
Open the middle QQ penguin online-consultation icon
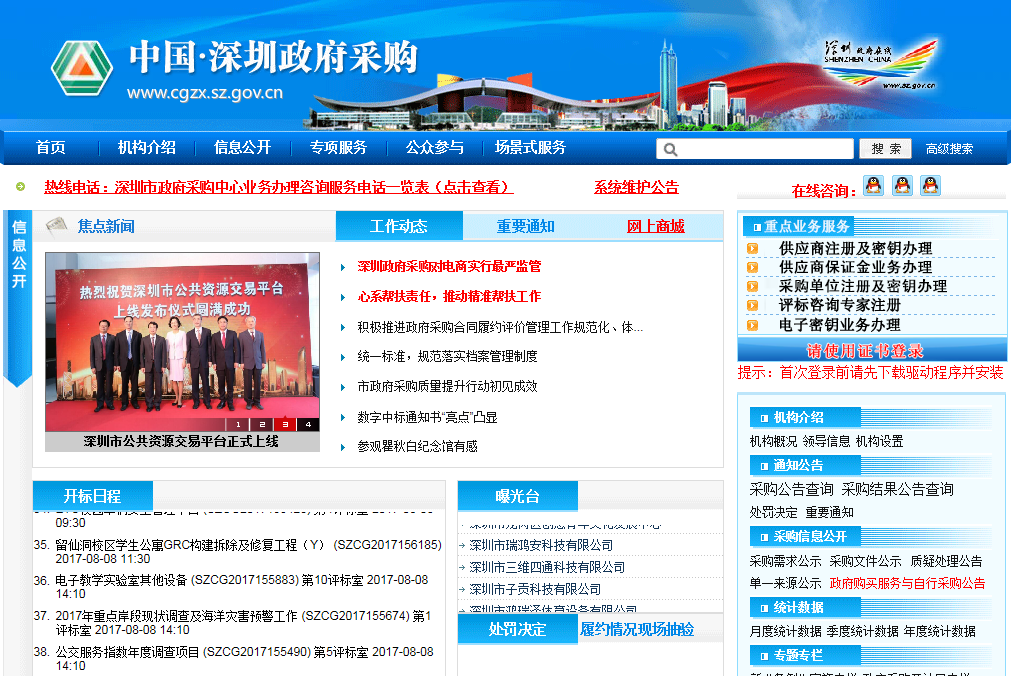(902, 186)
